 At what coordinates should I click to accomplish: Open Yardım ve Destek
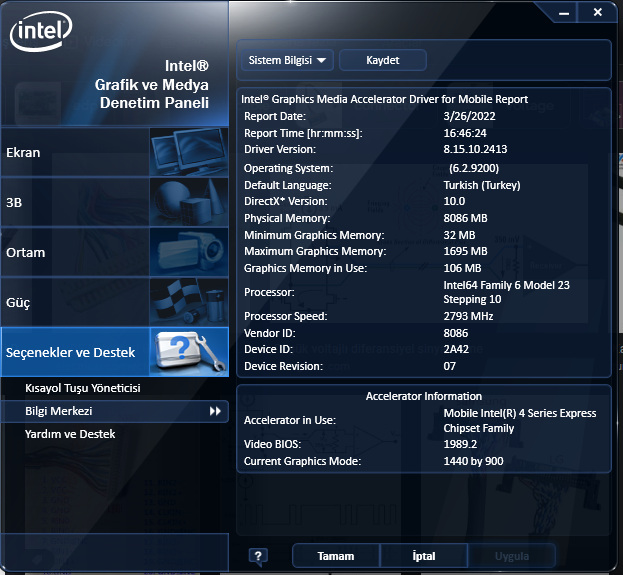coord(70,434)
